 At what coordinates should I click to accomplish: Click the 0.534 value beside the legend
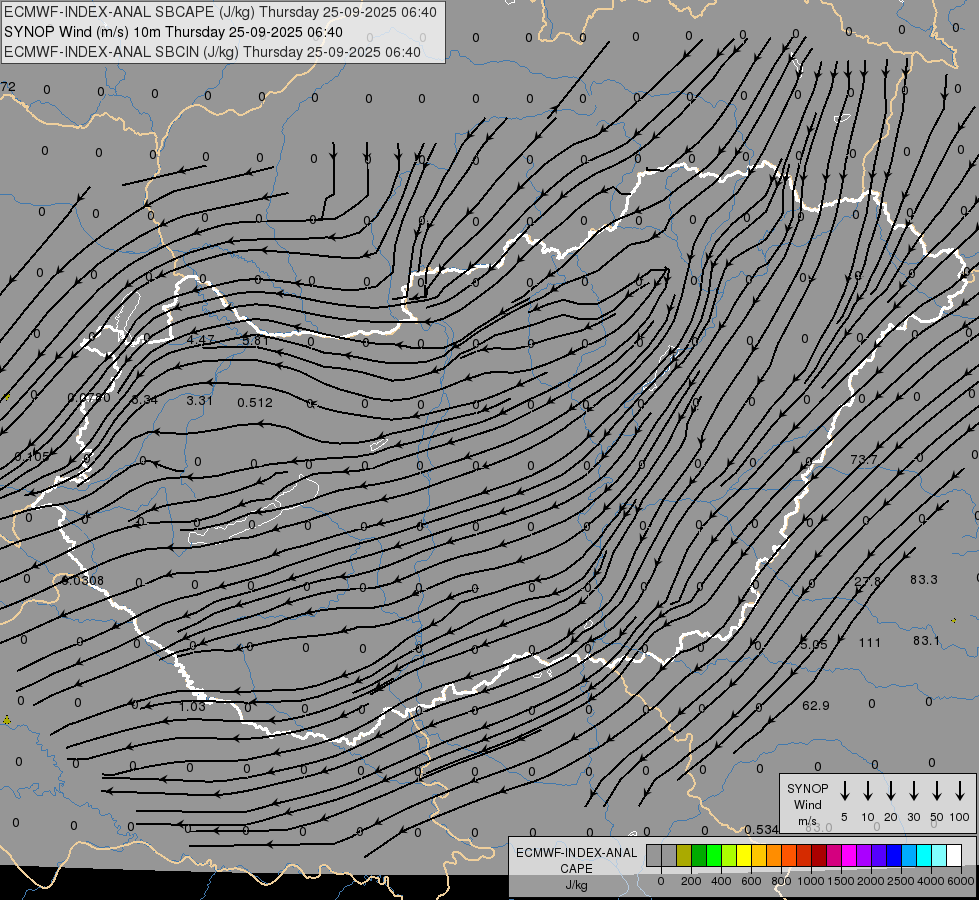click(x=762, y=829)
